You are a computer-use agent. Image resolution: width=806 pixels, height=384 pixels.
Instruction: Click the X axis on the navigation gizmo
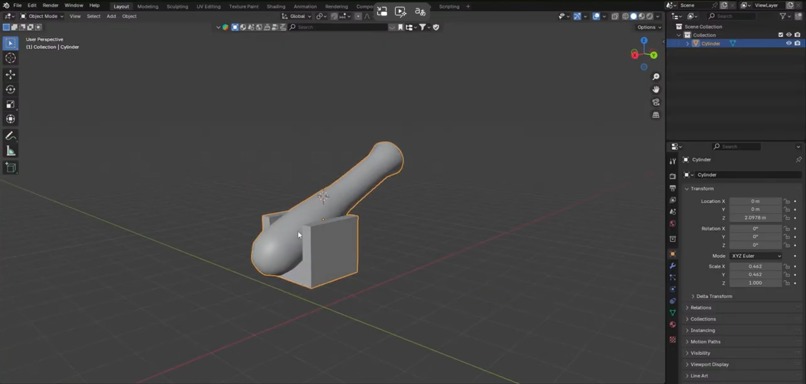pos(634,55)
